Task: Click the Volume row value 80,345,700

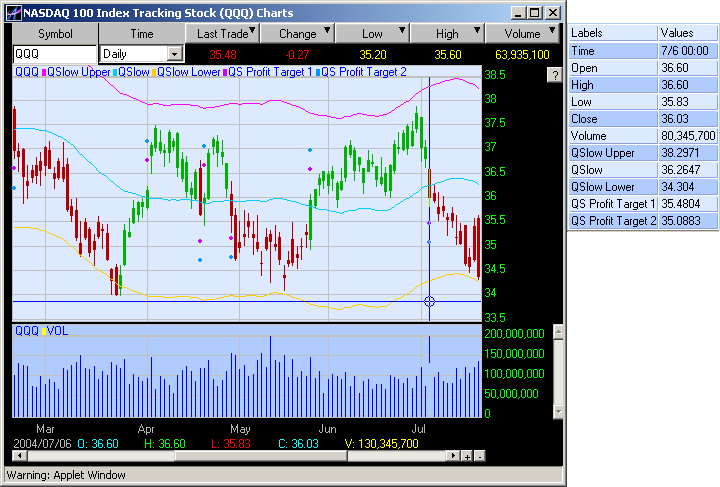Action: 688,136
